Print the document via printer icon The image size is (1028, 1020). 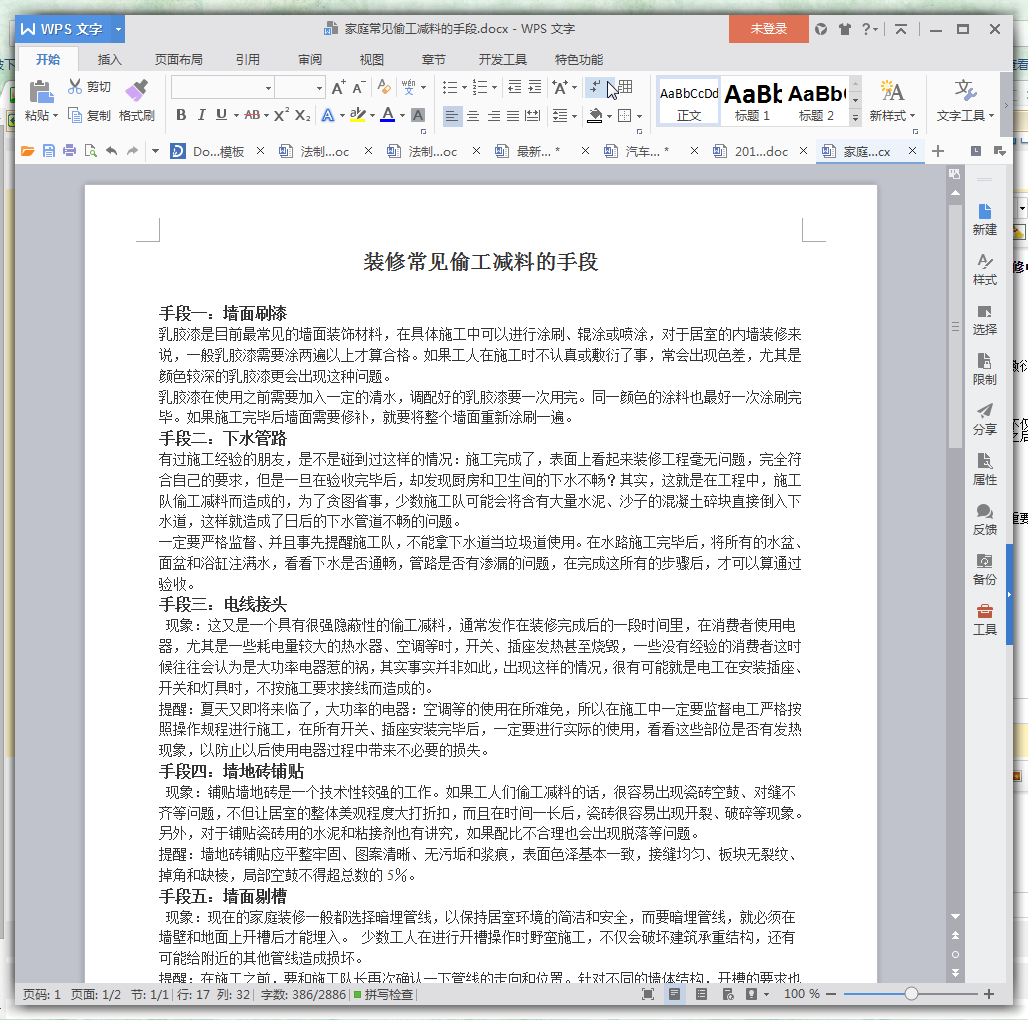click(69, 151)
